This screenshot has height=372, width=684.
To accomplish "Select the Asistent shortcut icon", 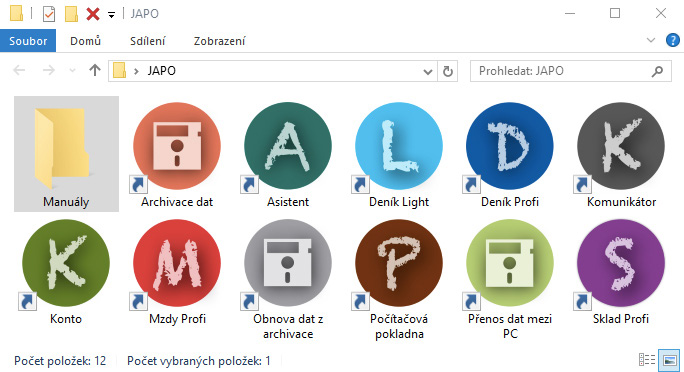I will (288, 146).
